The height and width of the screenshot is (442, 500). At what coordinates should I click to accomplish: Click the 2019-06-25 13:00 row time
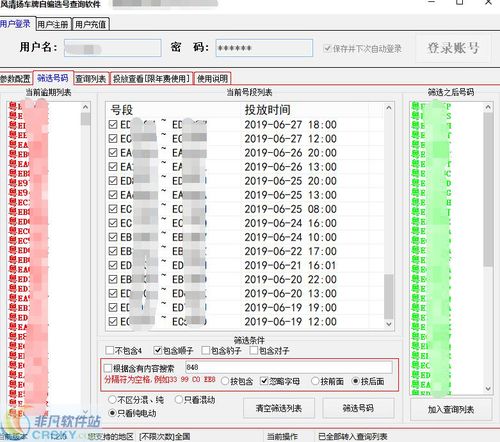(x=291, y=195)
